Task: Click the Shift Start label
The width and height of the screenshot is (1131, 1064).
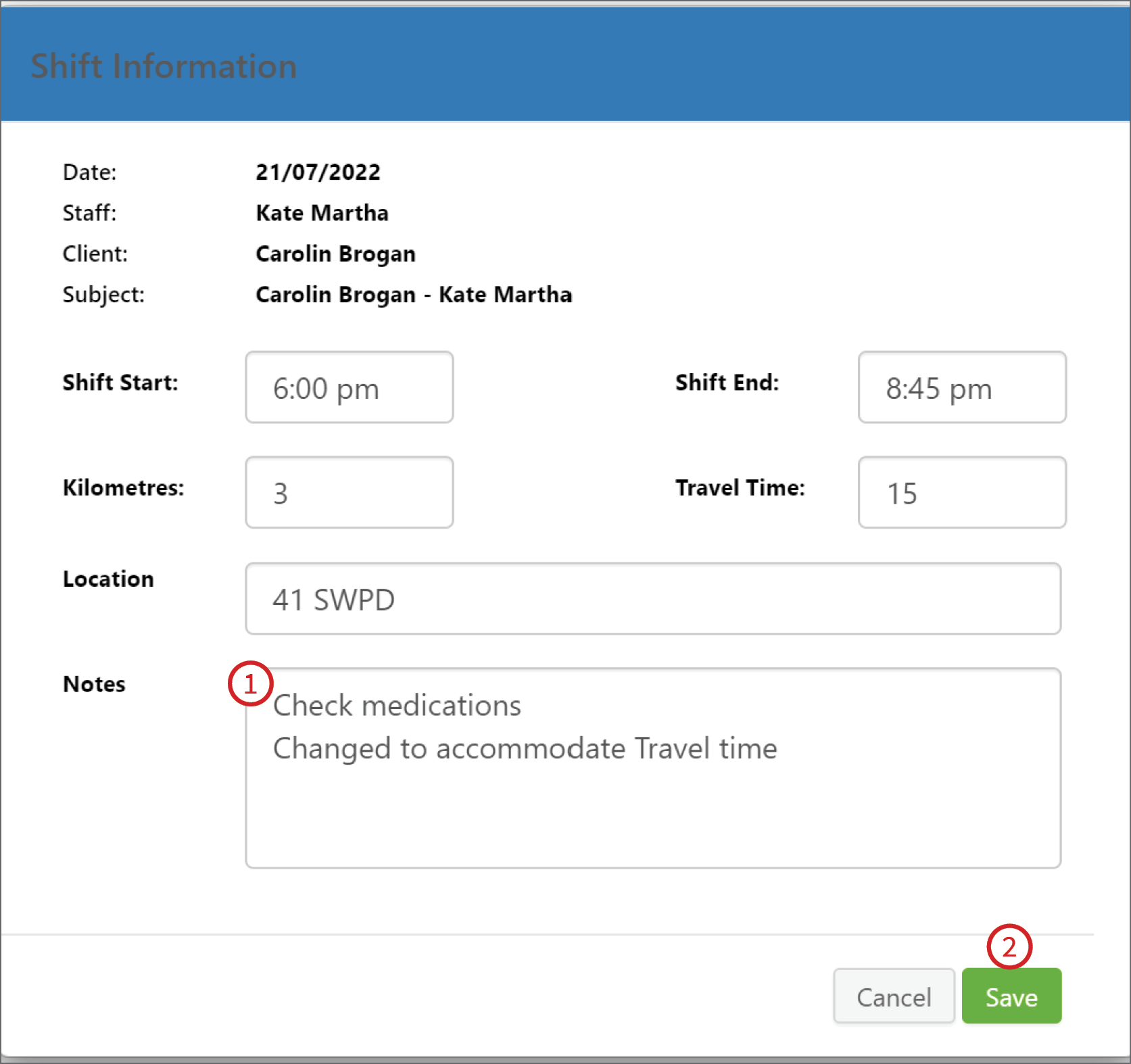Action: (x=120, y=383)
